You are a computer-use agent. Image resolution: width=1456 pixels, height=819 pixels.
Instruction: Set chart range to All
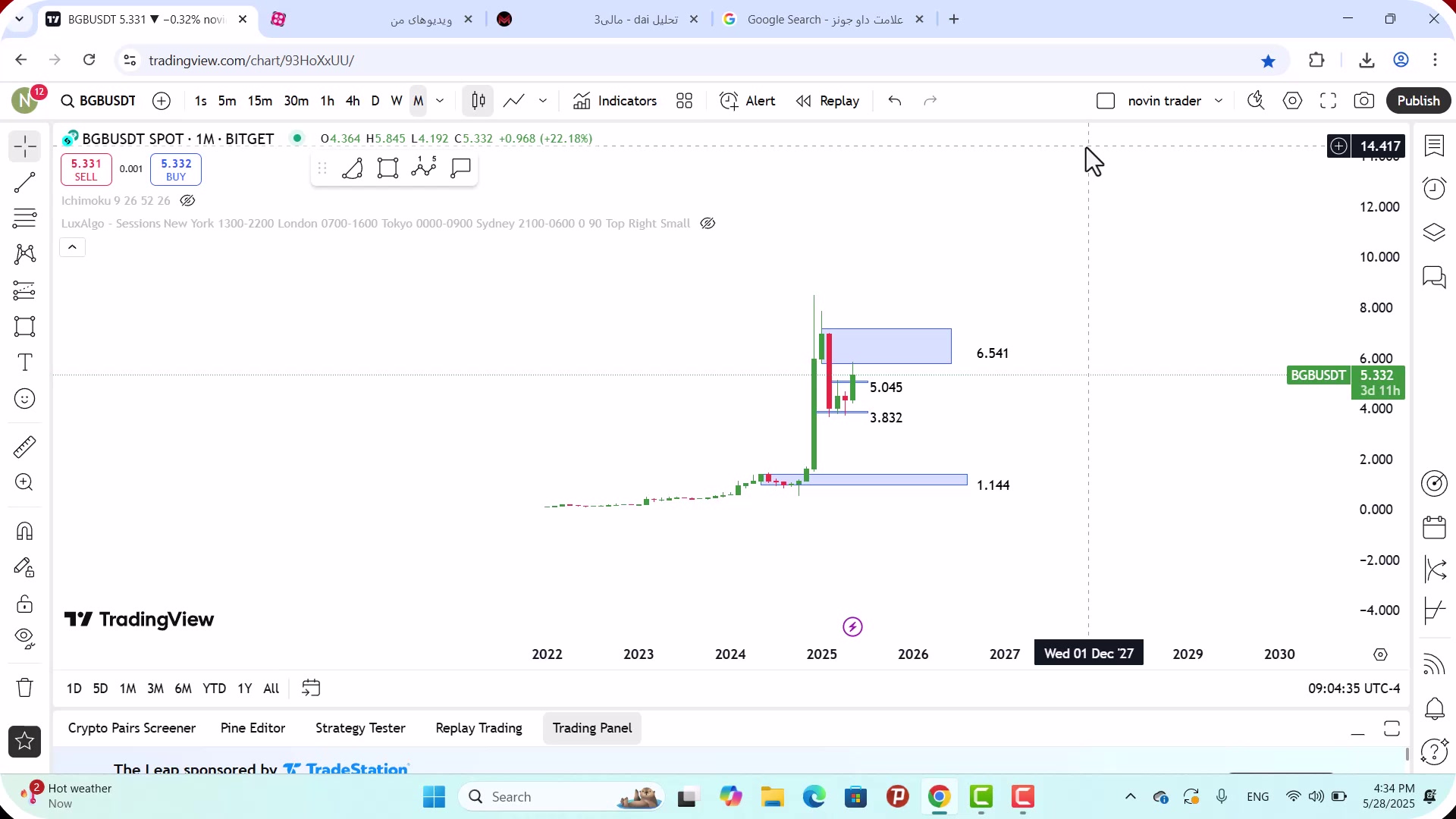(271, 689)
